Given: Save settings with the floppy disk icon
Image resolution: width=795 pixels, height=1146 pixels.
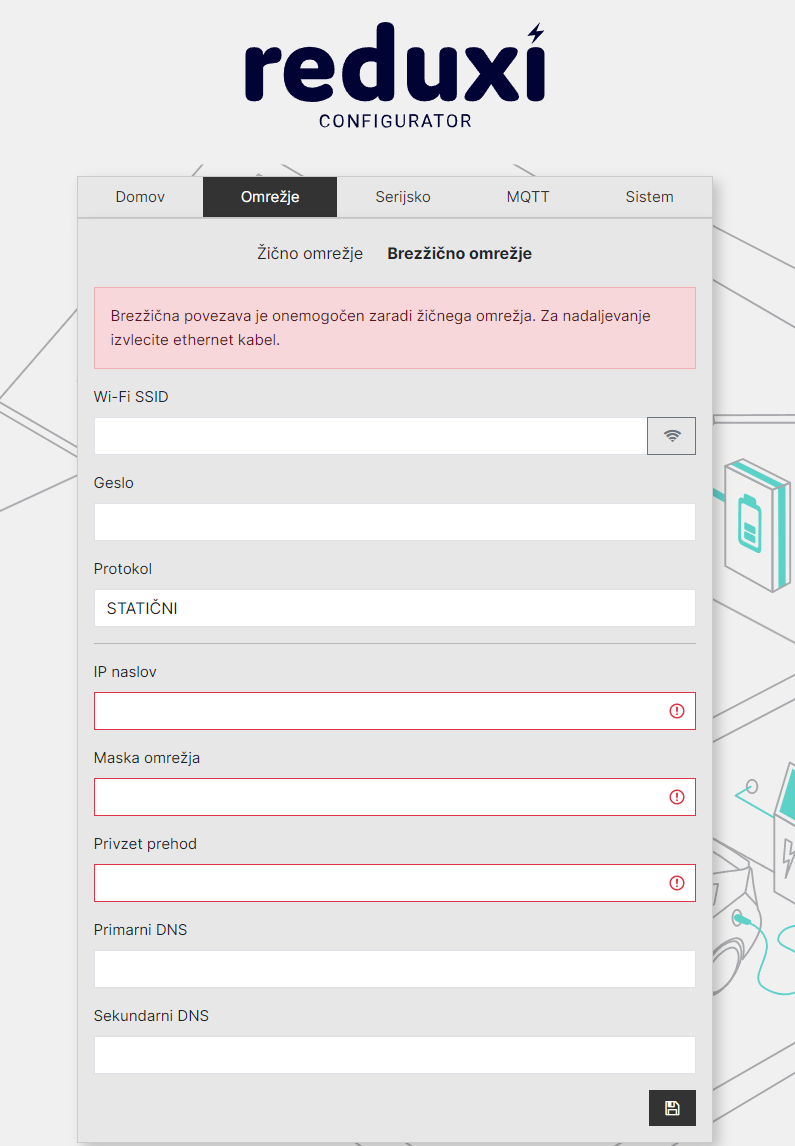Looking at the screenshot, I should [672, 1108].
